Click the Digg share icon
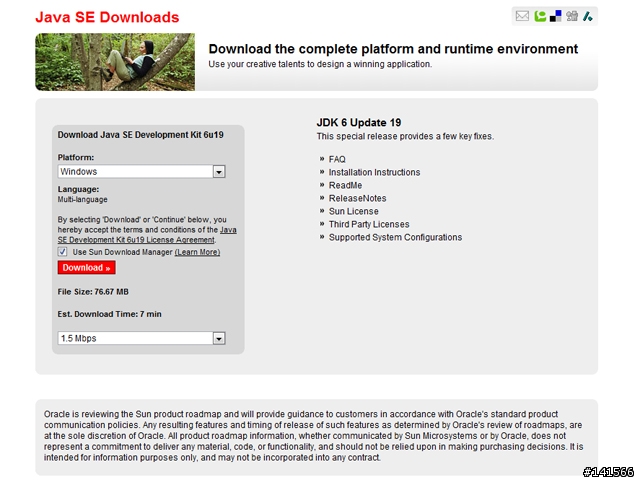This screenshot has height=480, width=640. pos(572,16)
